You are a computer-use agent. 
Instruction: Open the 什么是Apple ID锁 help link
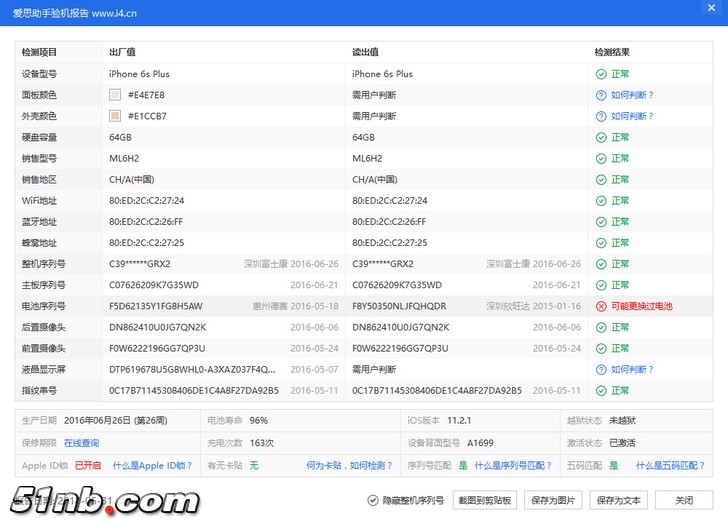point(150,465)
